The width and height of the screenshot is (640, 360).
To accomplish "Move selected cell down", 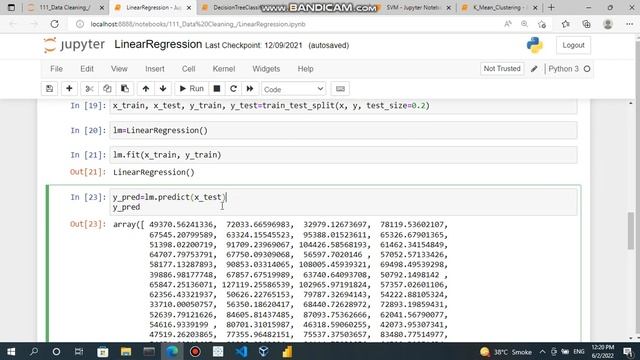I will coord(163,89).
